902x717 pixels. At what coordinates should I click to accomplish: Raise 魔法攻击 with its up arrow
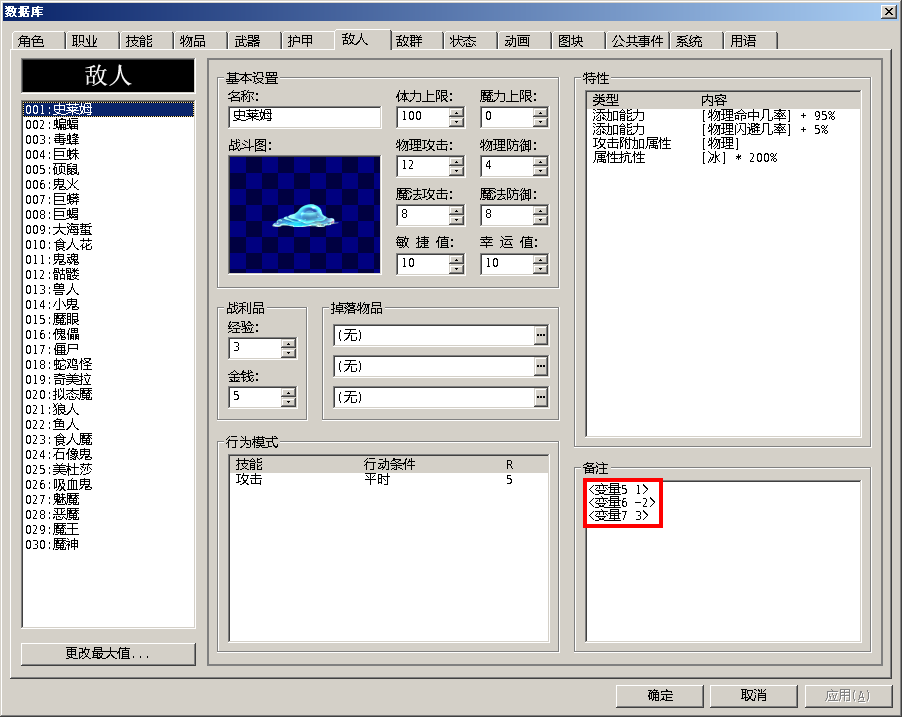point(457,210)
